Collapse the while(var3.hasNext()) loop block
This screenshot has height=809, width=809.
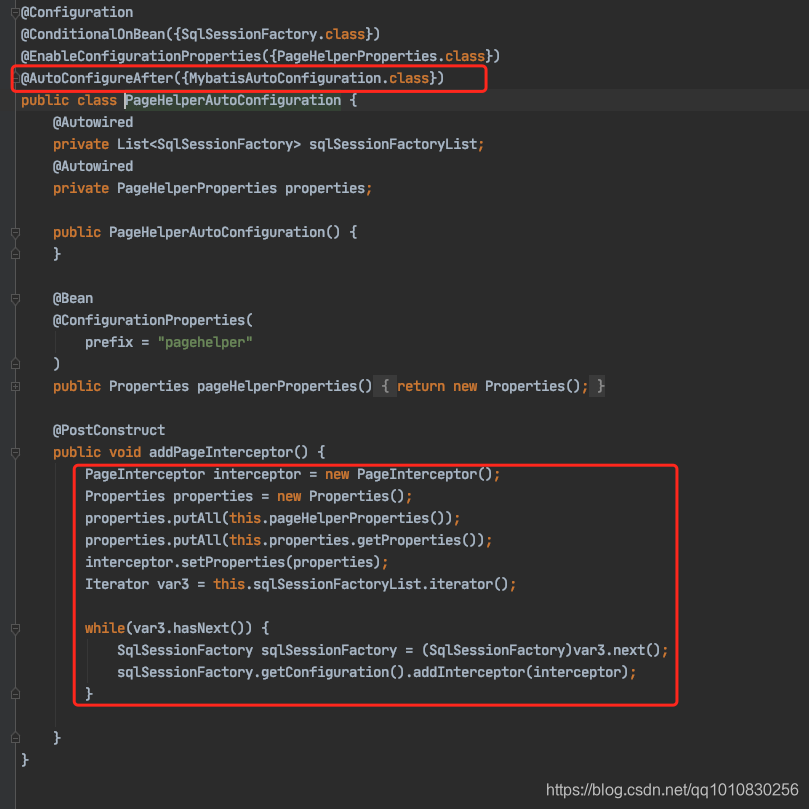click(x=14, y=628)
